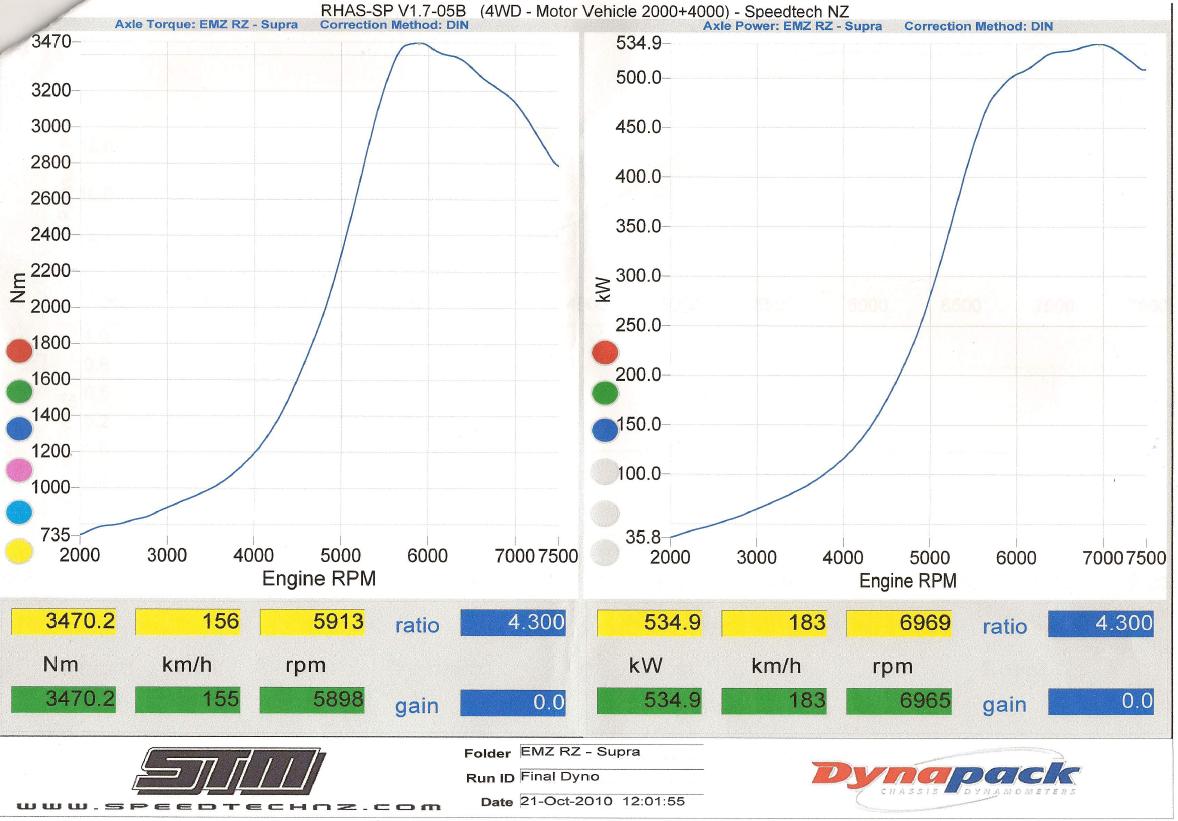Viewport: 1178px width, 821px height.
Task: Click the blue run circle beside torque graph
Action: click(20, 431)
